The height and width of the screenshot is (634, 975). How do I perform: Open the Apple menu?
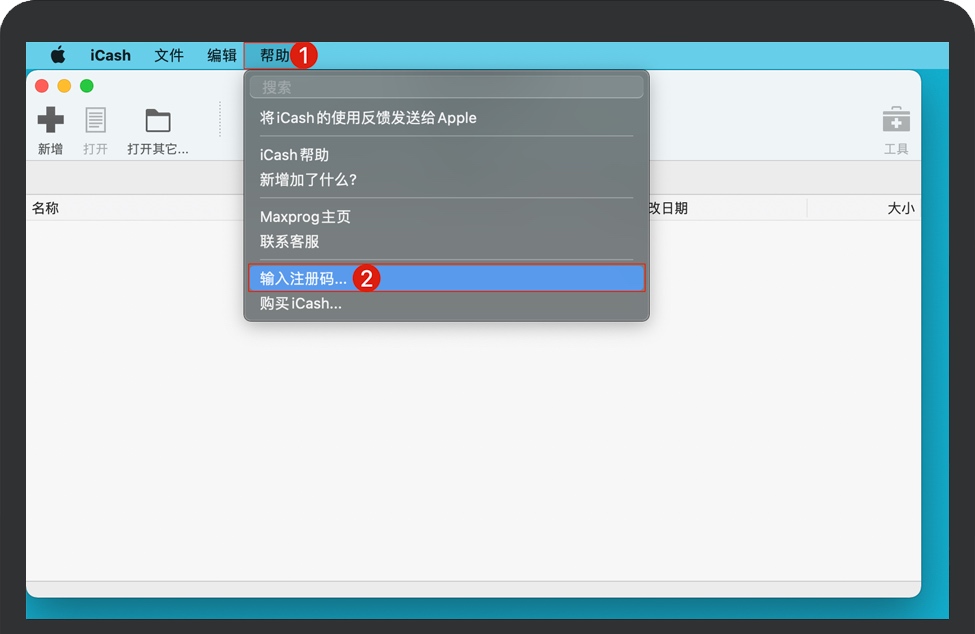tap(58, 55)
